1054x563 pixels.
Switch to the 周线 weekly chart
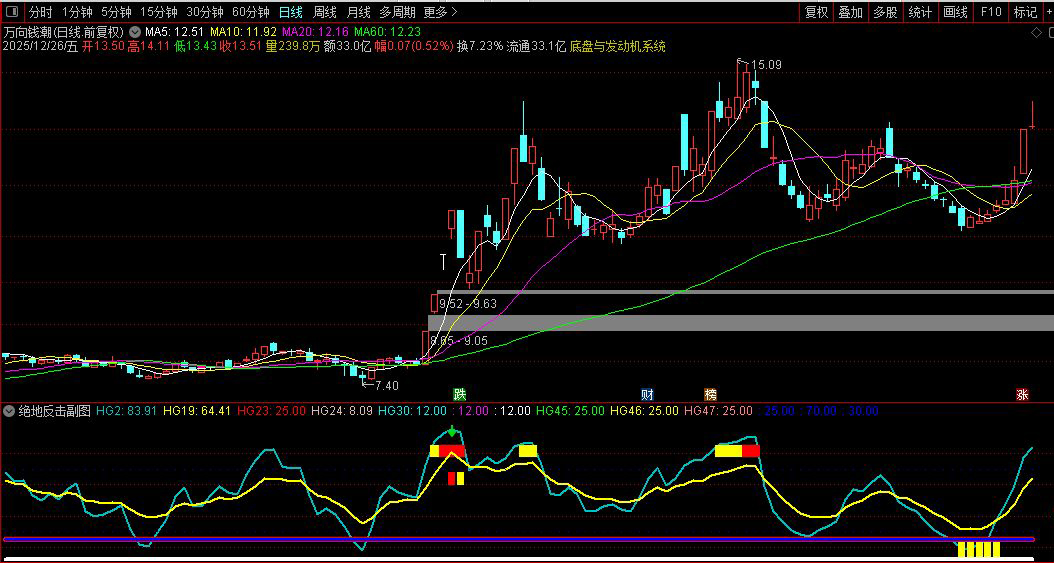click(325, 13)
